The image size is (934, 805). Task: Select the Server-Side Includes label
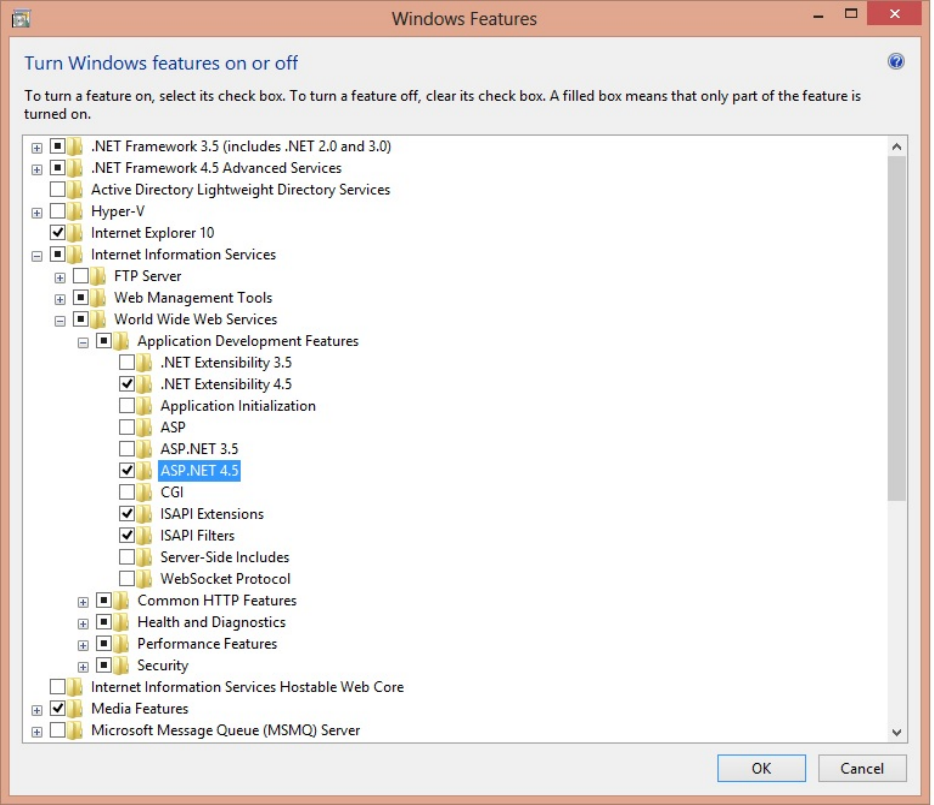click(225, 557)
